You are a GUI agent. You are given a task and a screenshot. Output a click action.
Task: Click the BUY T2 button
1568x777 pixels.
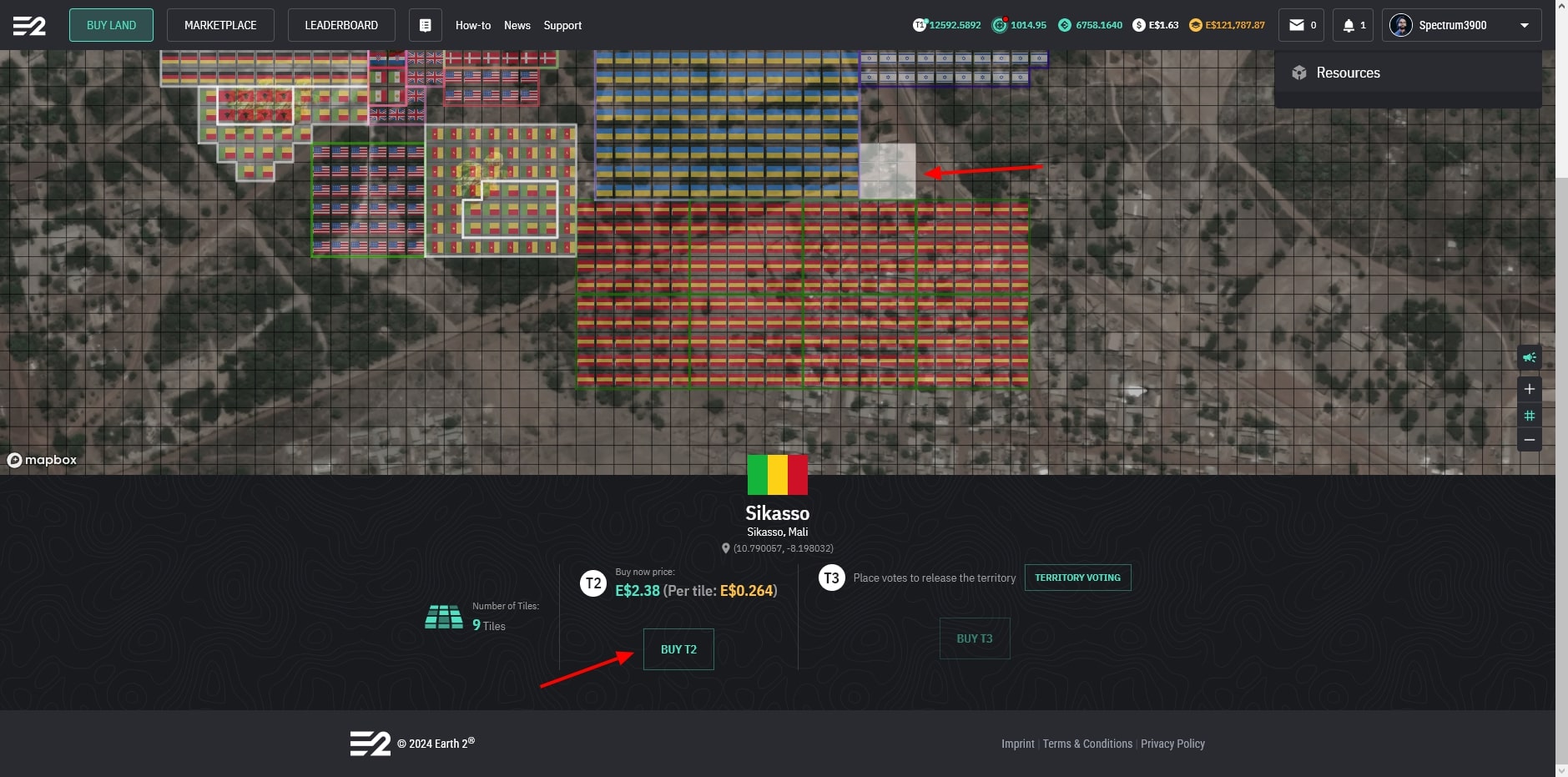tap(678, 649)
